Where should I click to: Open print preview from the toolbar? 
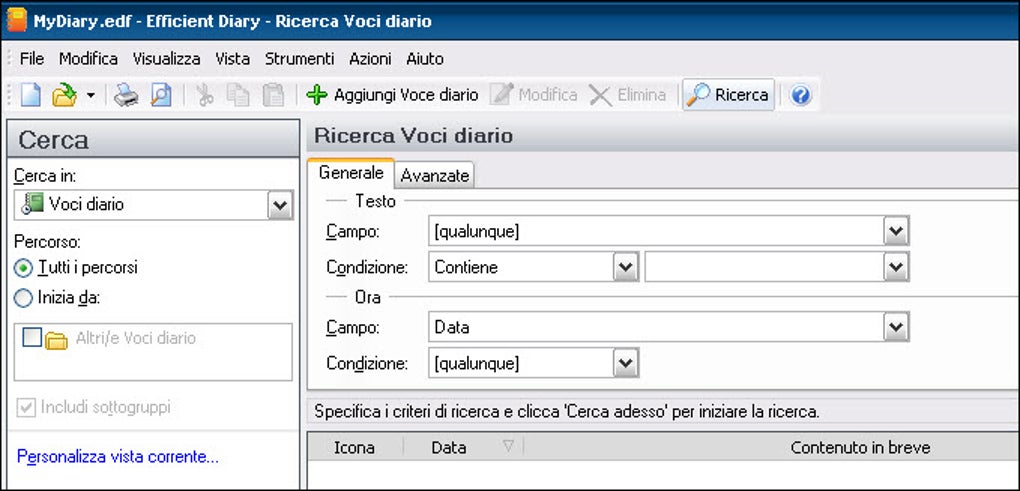pos(160,95)
